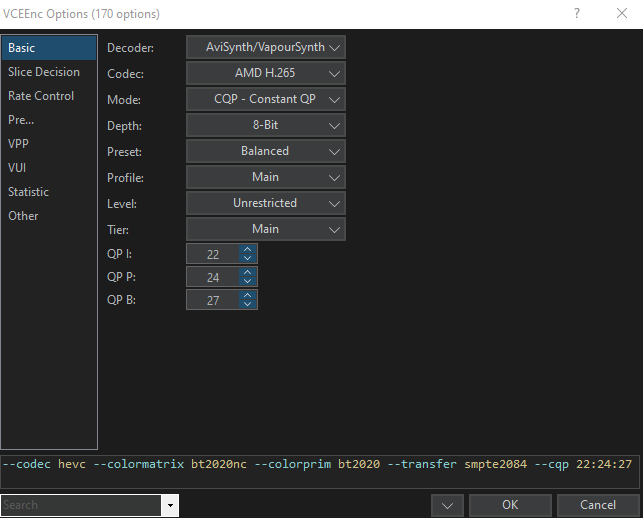Decrease the QP B value
643x518 pixels.
(x=247, y=304)
